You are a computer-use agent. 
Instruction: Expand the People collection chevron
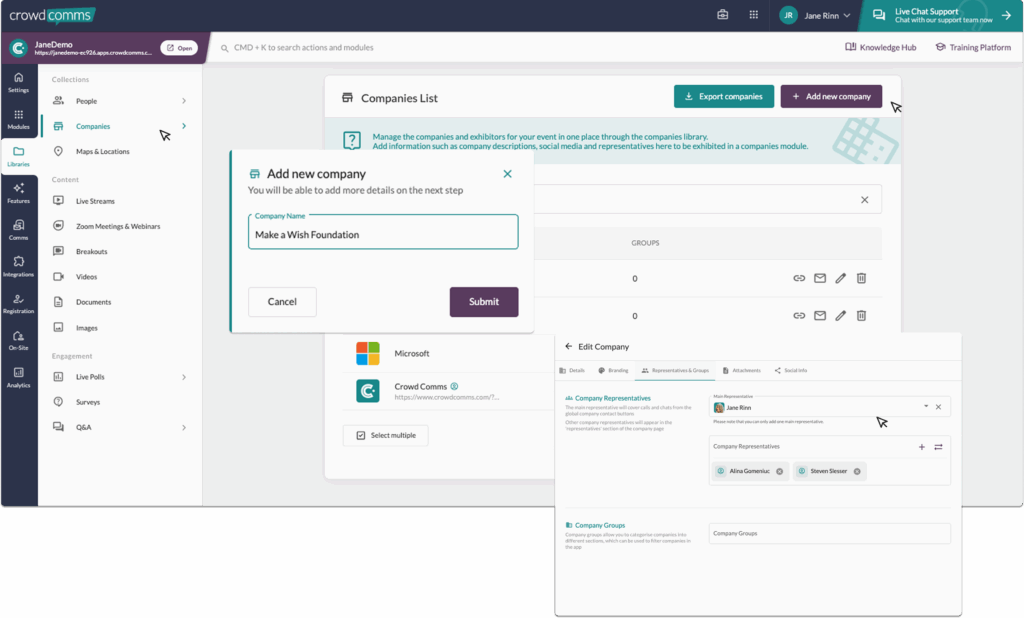click(184, 101)
